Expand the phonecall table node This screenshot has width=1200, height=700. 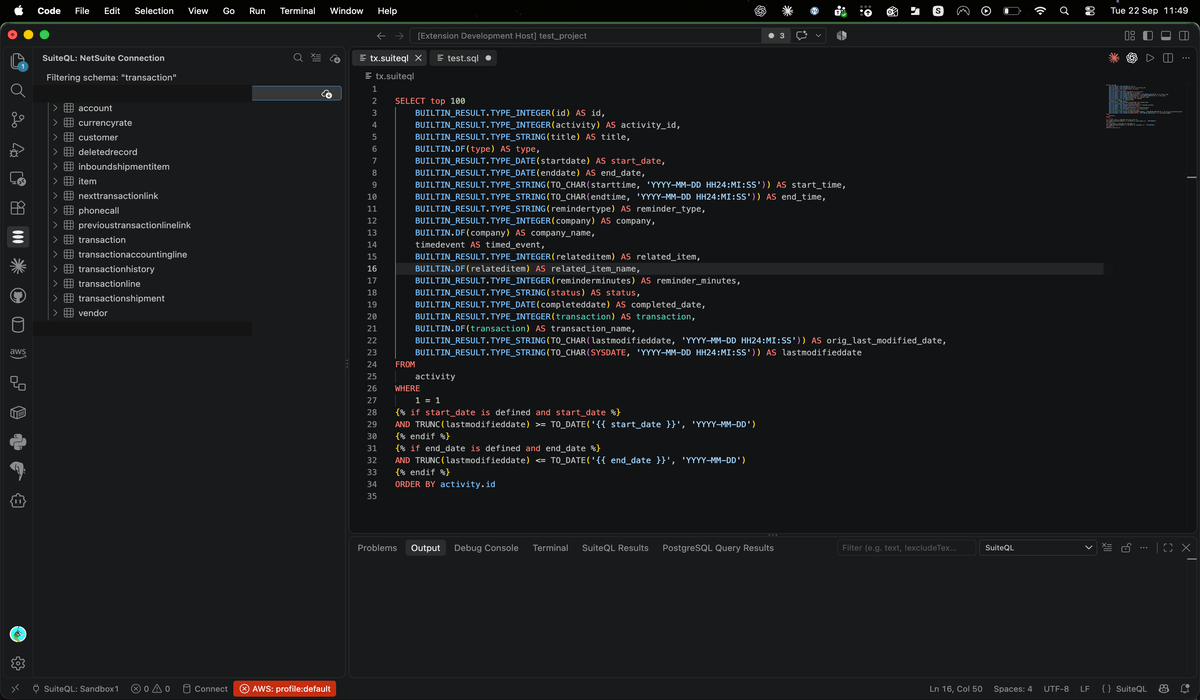tap(55, 211)
